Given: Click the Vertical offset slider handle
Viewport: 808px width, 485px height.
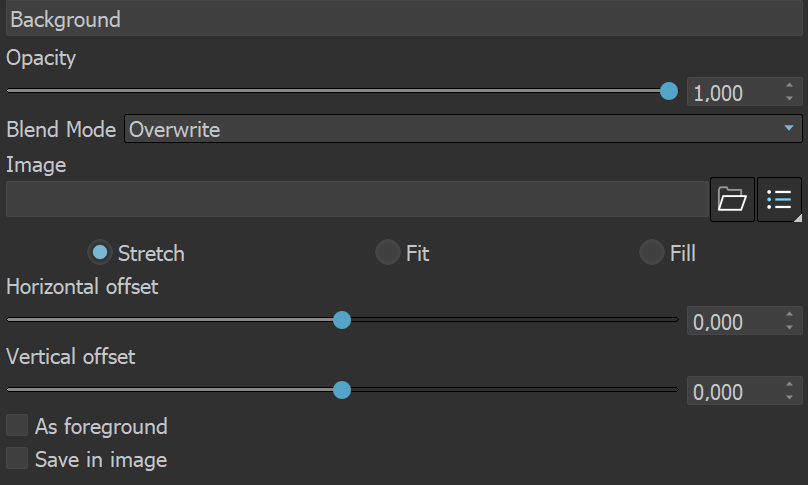Looking at the screenshot, I should 342,390.
